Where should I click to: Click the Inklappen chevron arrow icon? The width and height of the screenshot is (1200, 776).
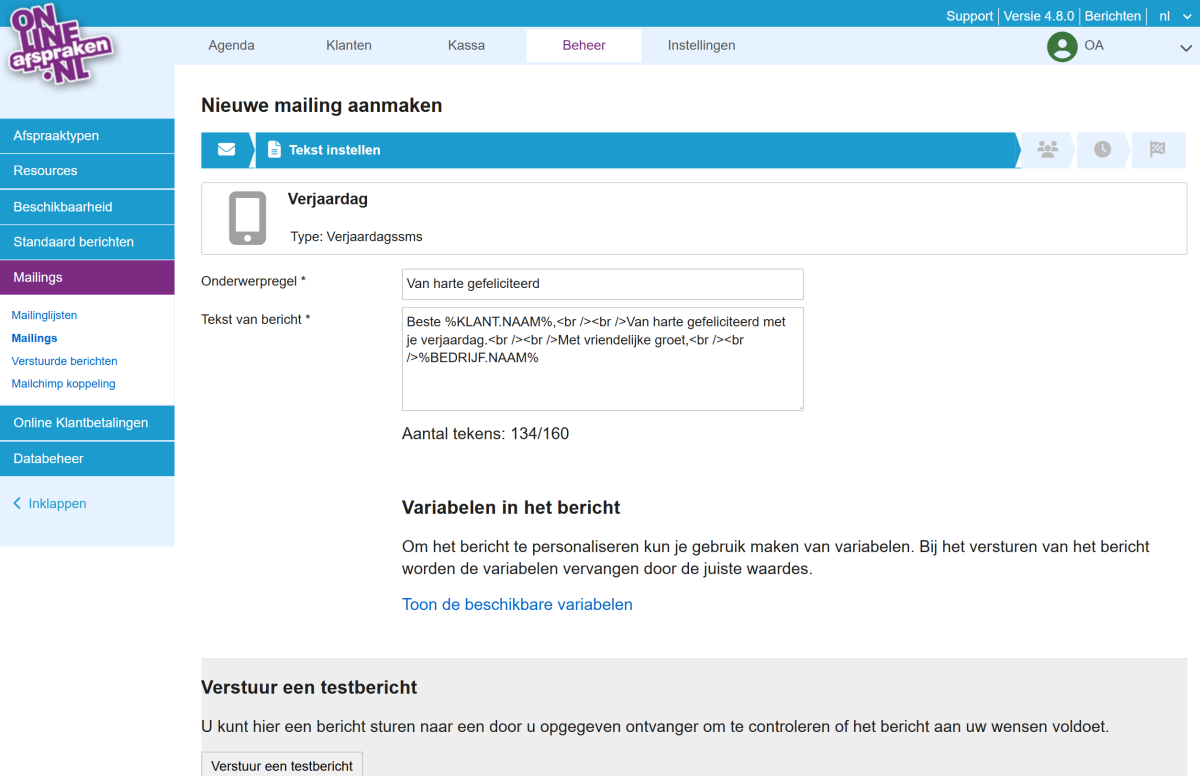coord(17,504)
